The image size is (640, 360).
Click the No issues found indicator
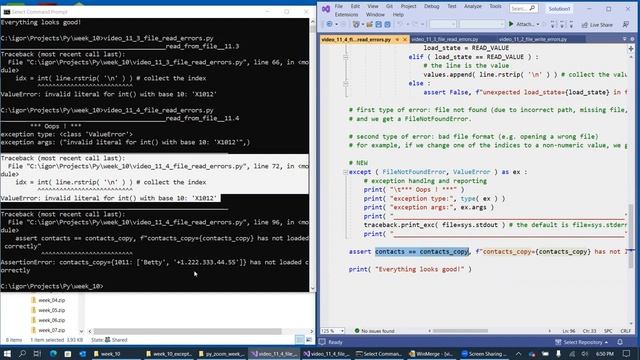point(374,331)
